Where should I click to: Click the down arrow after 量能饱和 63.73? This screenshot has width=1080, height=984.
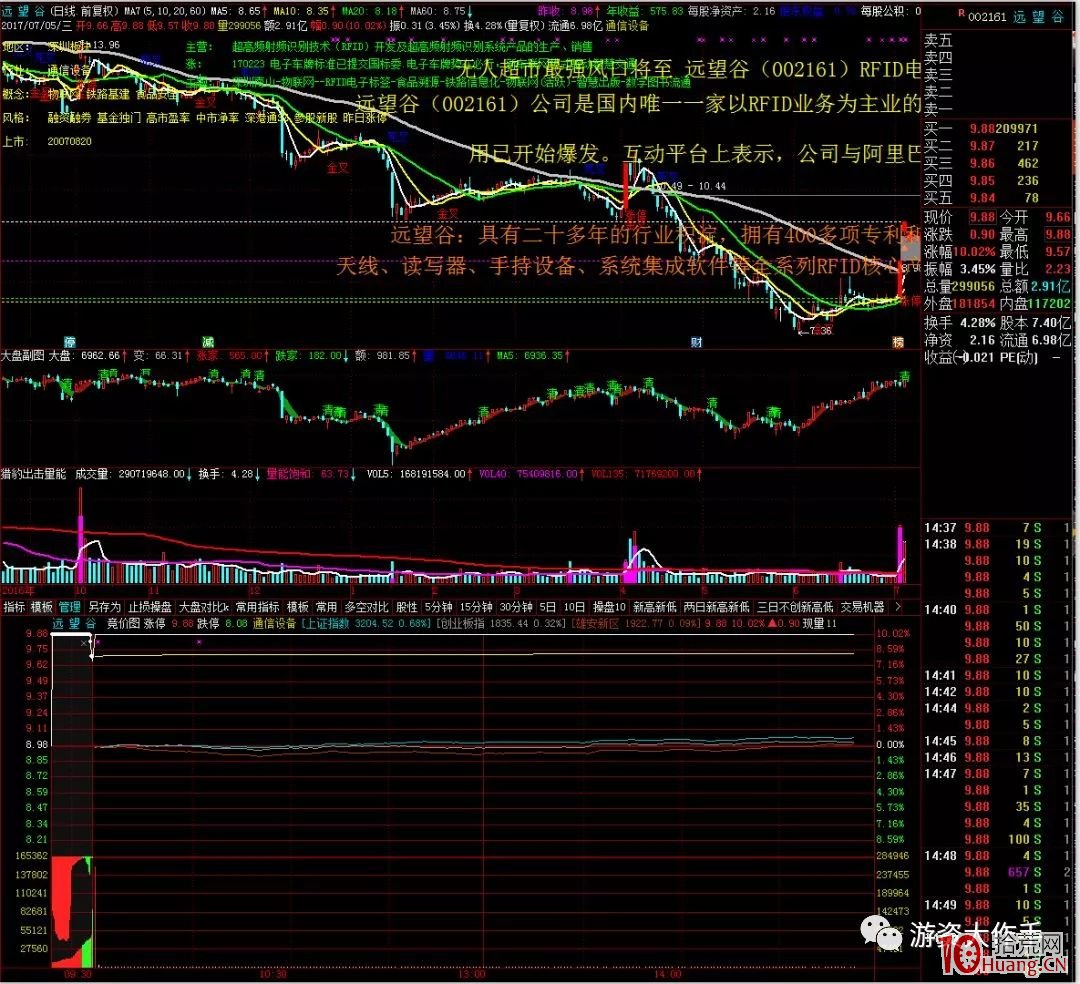click(355, 475)
